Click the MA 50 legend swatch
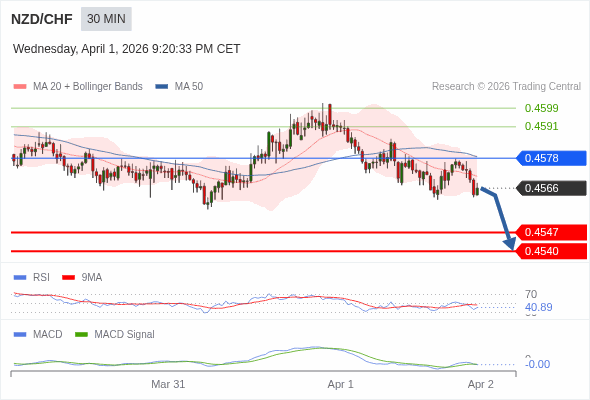This screenshot has height=400, width=590. click(162, 87)
